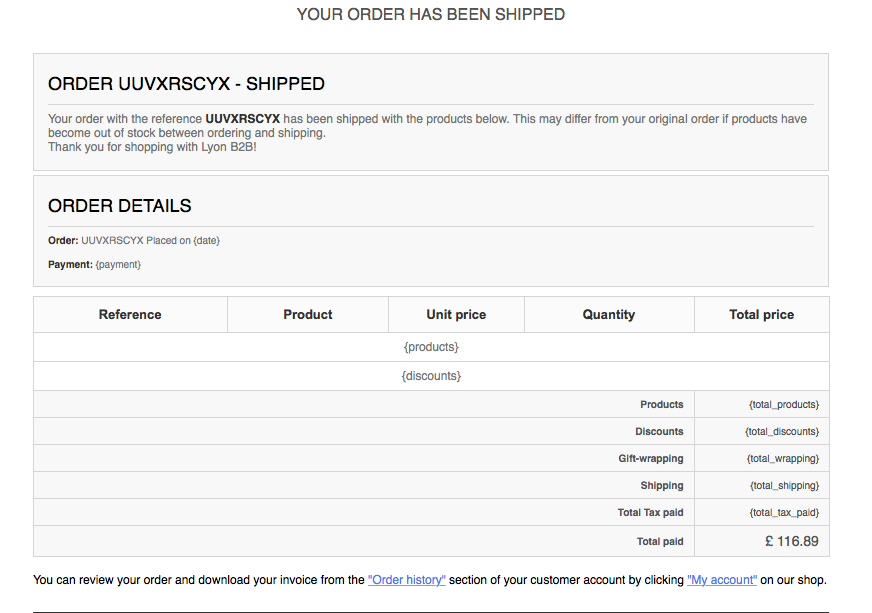Click the "My account" link

[722, 580]
